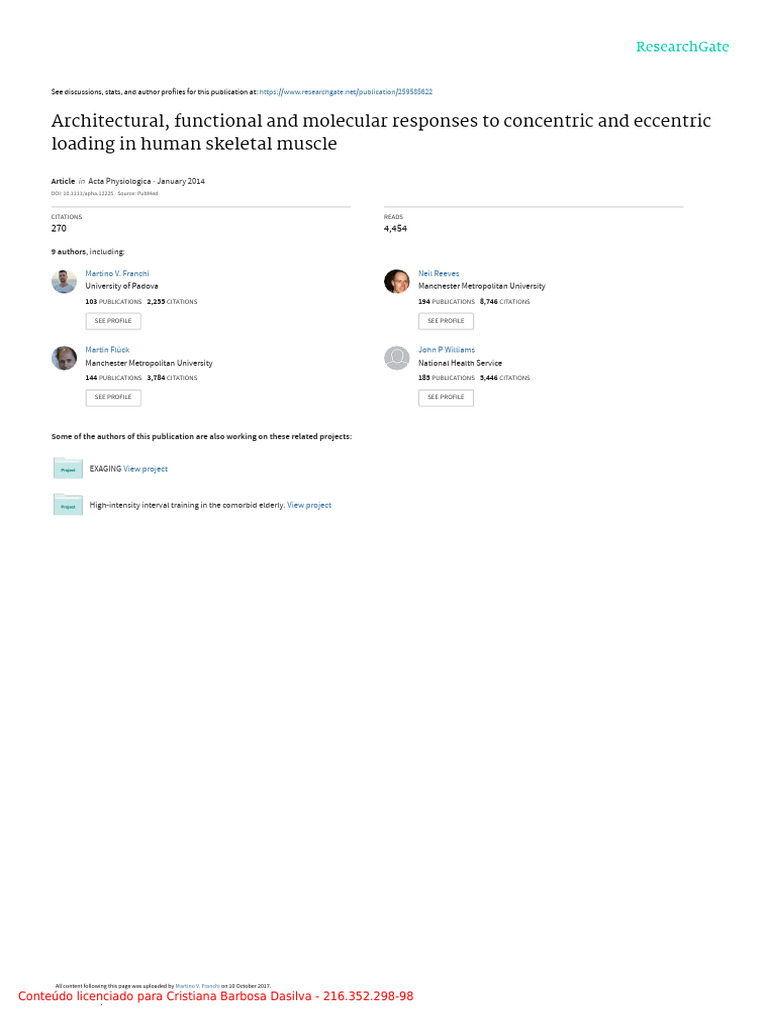Click Neil Reeves' profile photo
768x1024 pixels.
click(397, 281)
